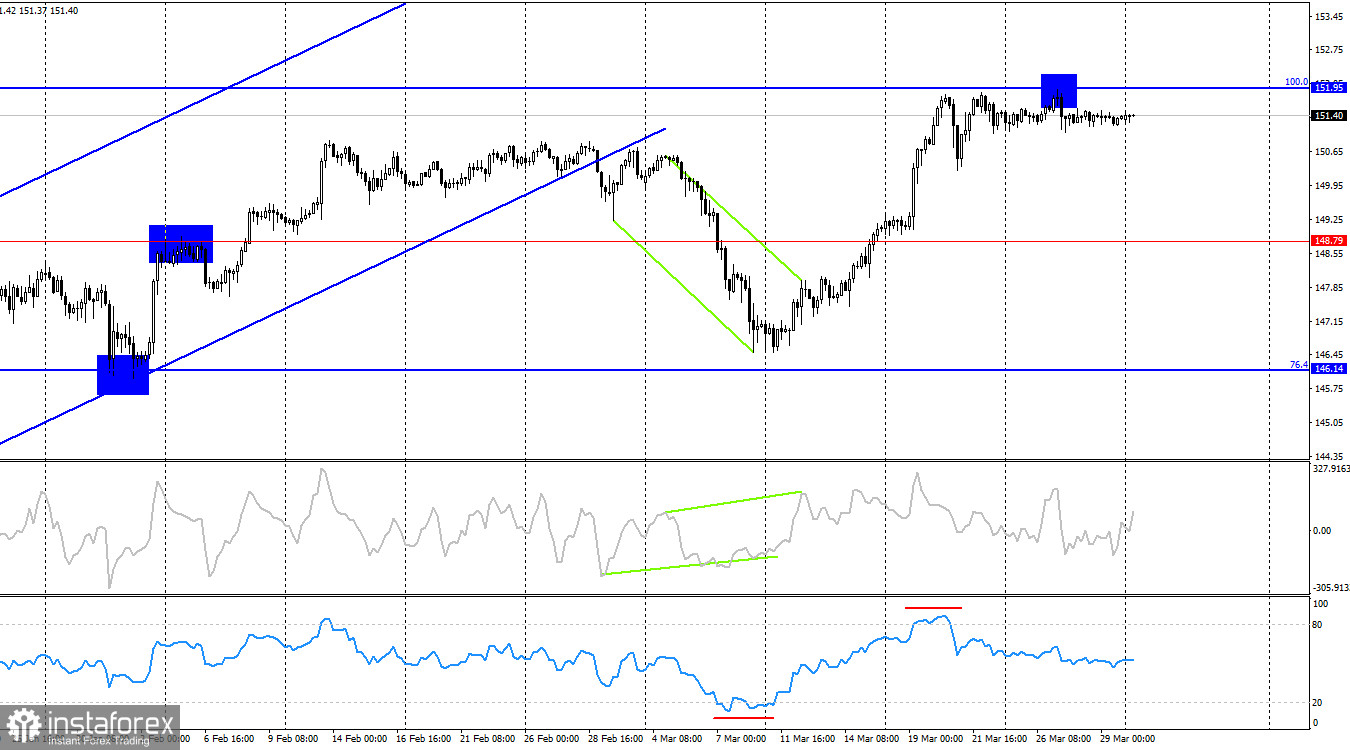1350x750 pixels.
Task: Click the 0.00 indicator scale value
Action: 1322,531
